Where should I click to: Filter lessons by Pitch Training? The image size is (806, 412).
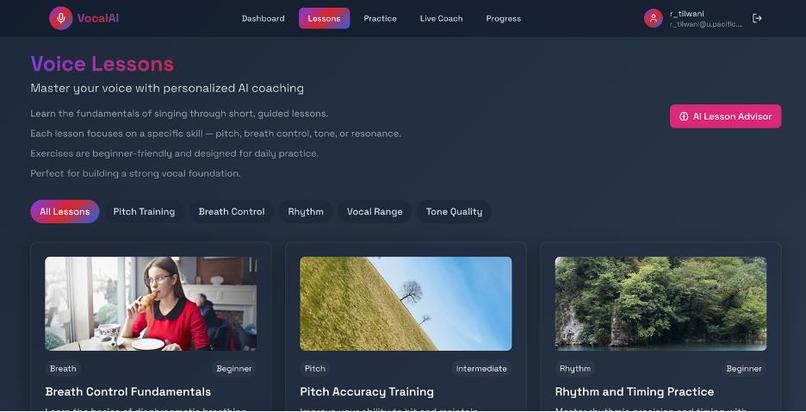click(x=144, y=212)
